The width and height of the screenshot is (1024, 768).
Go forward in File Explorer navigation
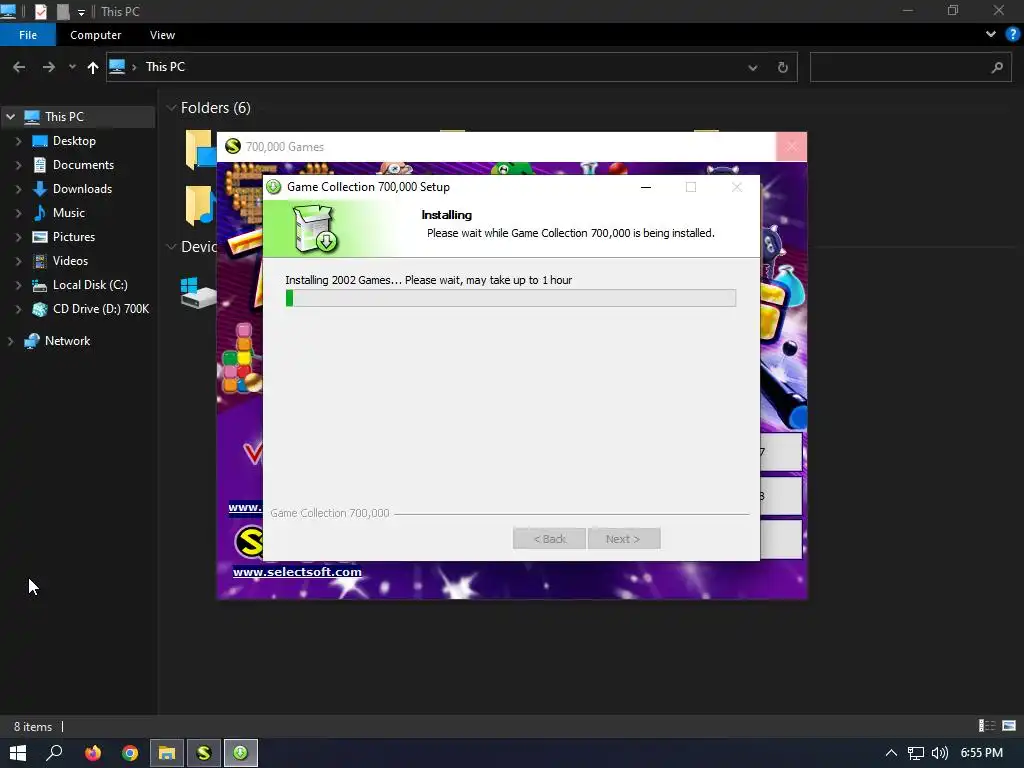(48, 67)
